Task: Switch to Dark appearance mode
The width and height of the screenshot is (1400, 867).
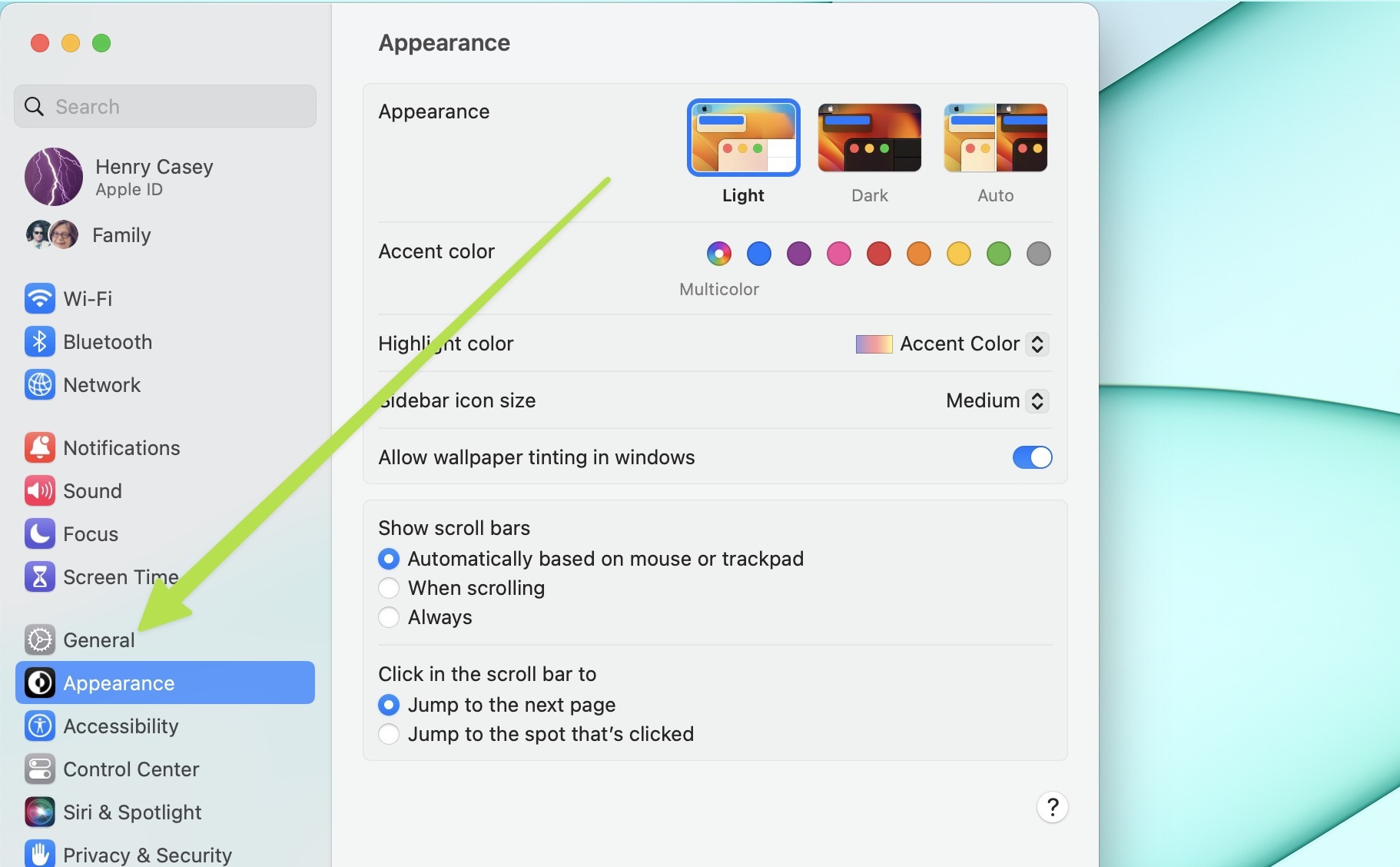Action: [x=869, y=138]
